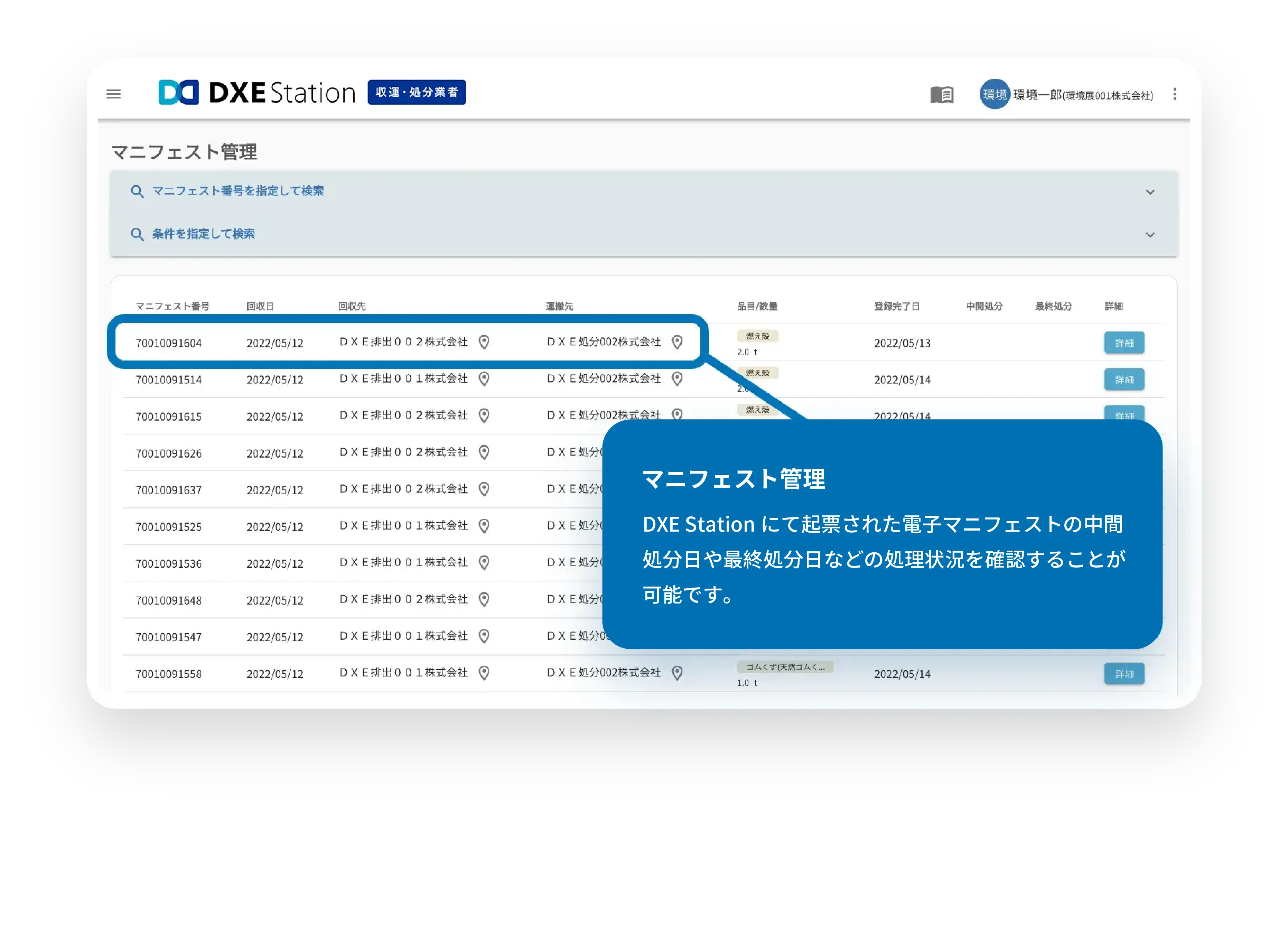Click 詳細 button for manifest 70010091604
Viewport: 1288px width, 926px height.
click(x=1124, y=343)
